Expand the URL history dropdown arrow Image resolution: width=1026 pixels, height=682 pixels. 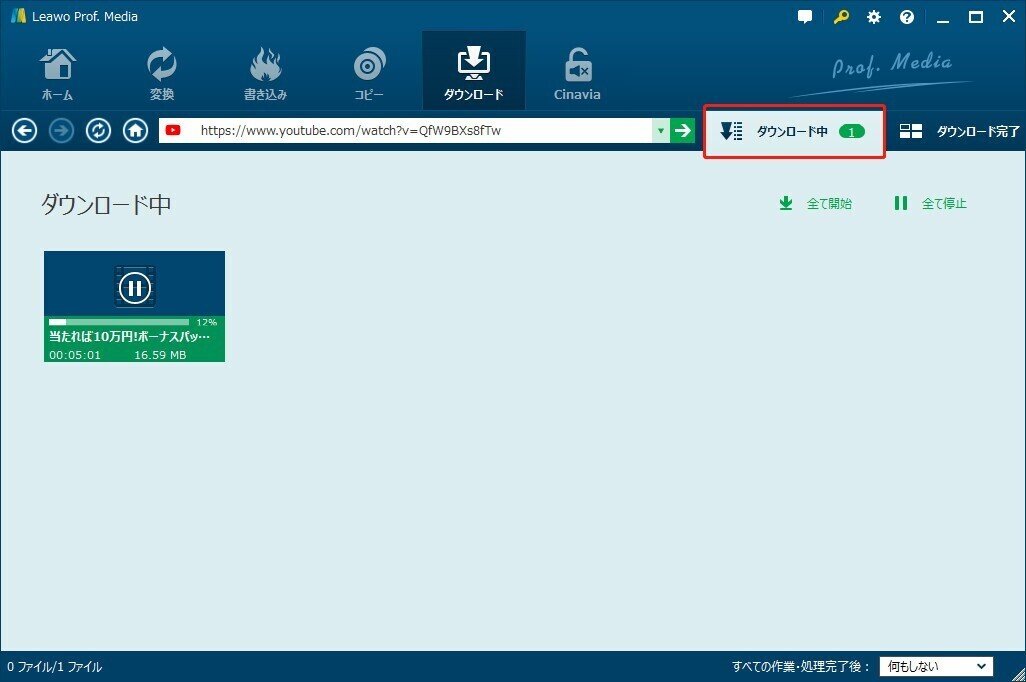(x=660, y=130)
